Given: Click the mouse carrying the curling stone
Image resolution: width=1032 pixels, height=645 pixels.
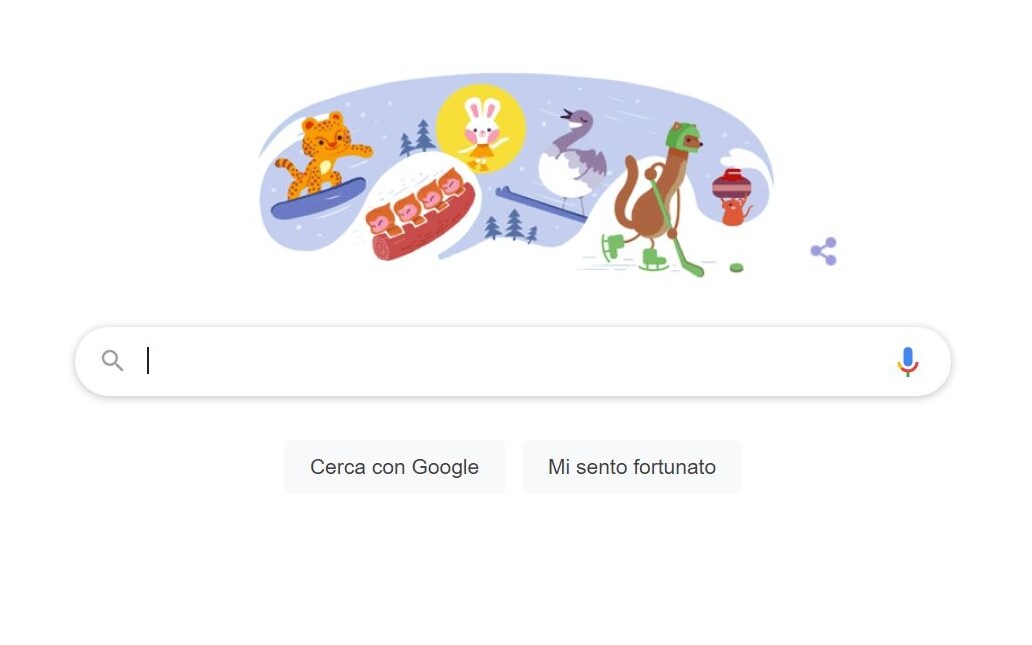Looking at the screenshot, I should point(733,197).
